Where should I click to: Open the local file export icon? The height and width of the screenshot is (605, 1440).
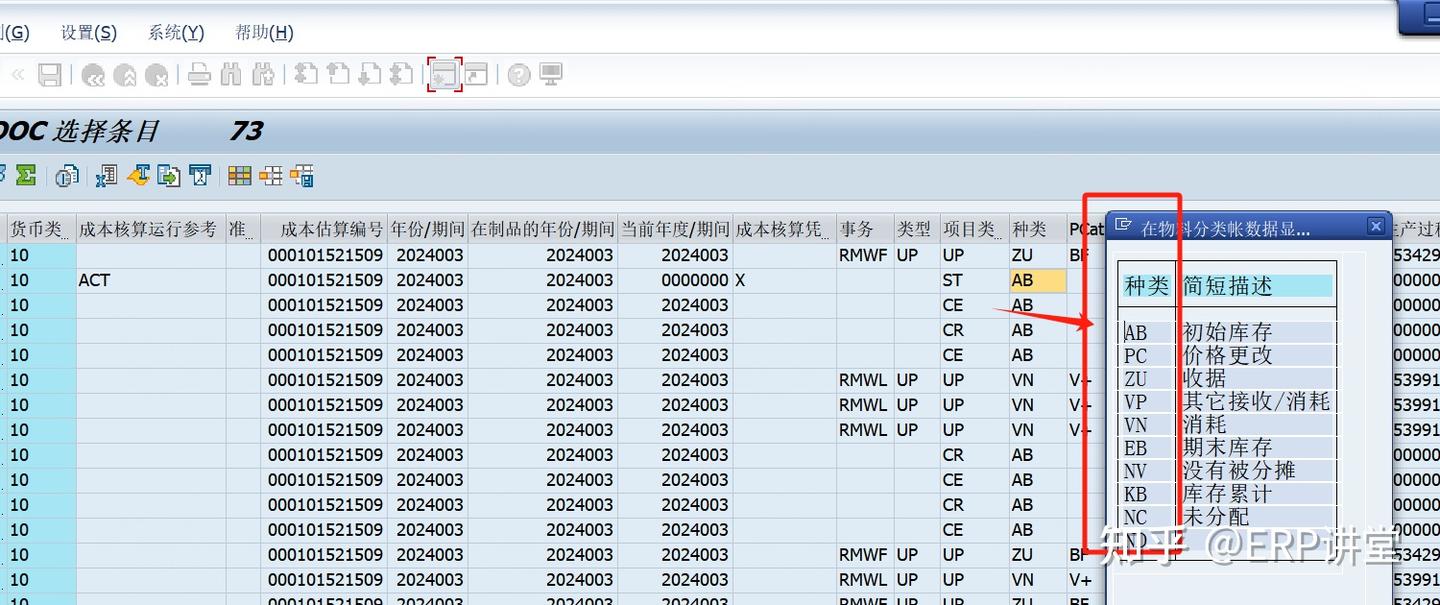pyautogui.click(x=167, y=176)
